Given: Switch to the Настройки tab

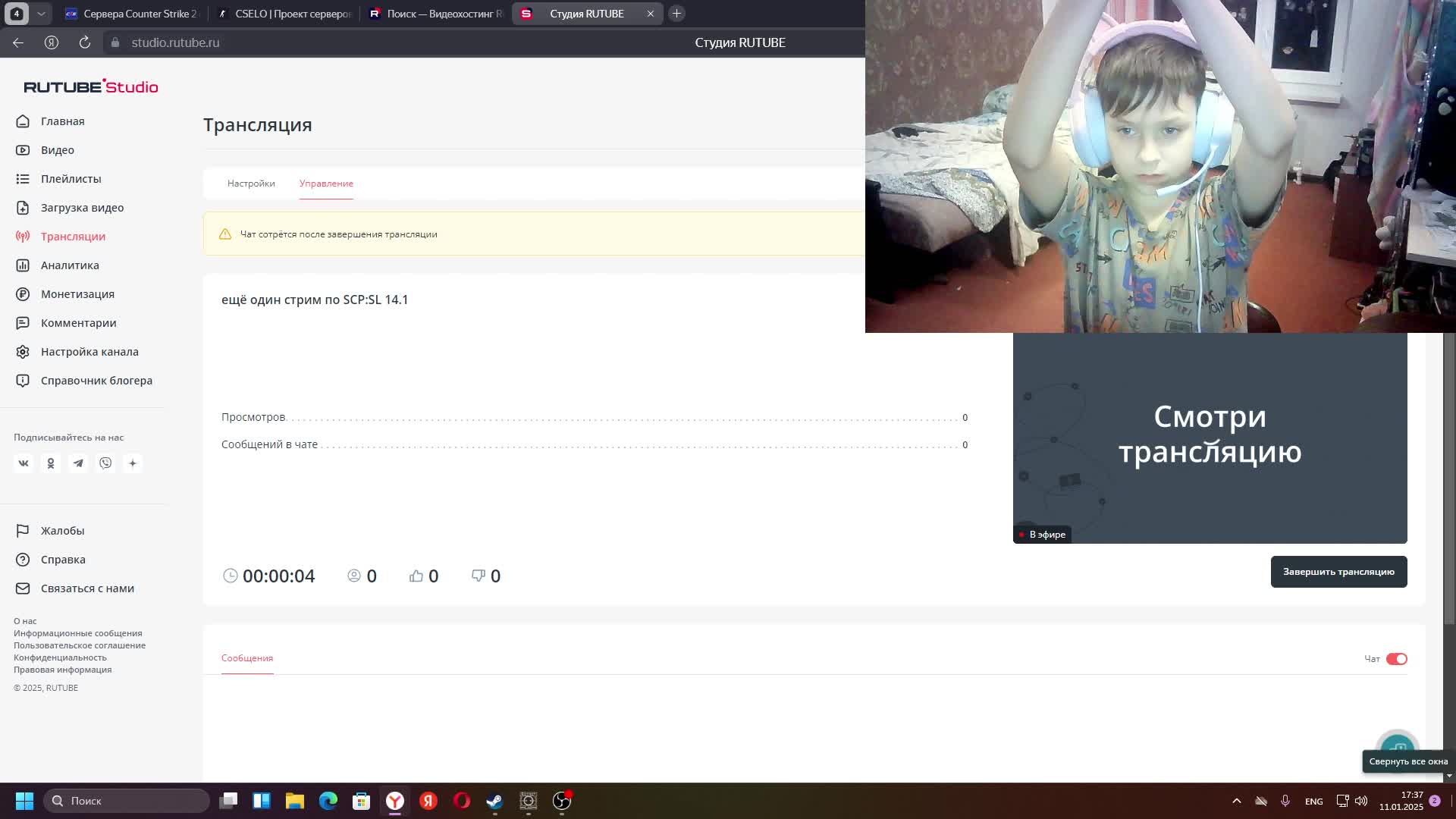Looking at the screenshot, I should click(x=251, y=184).
